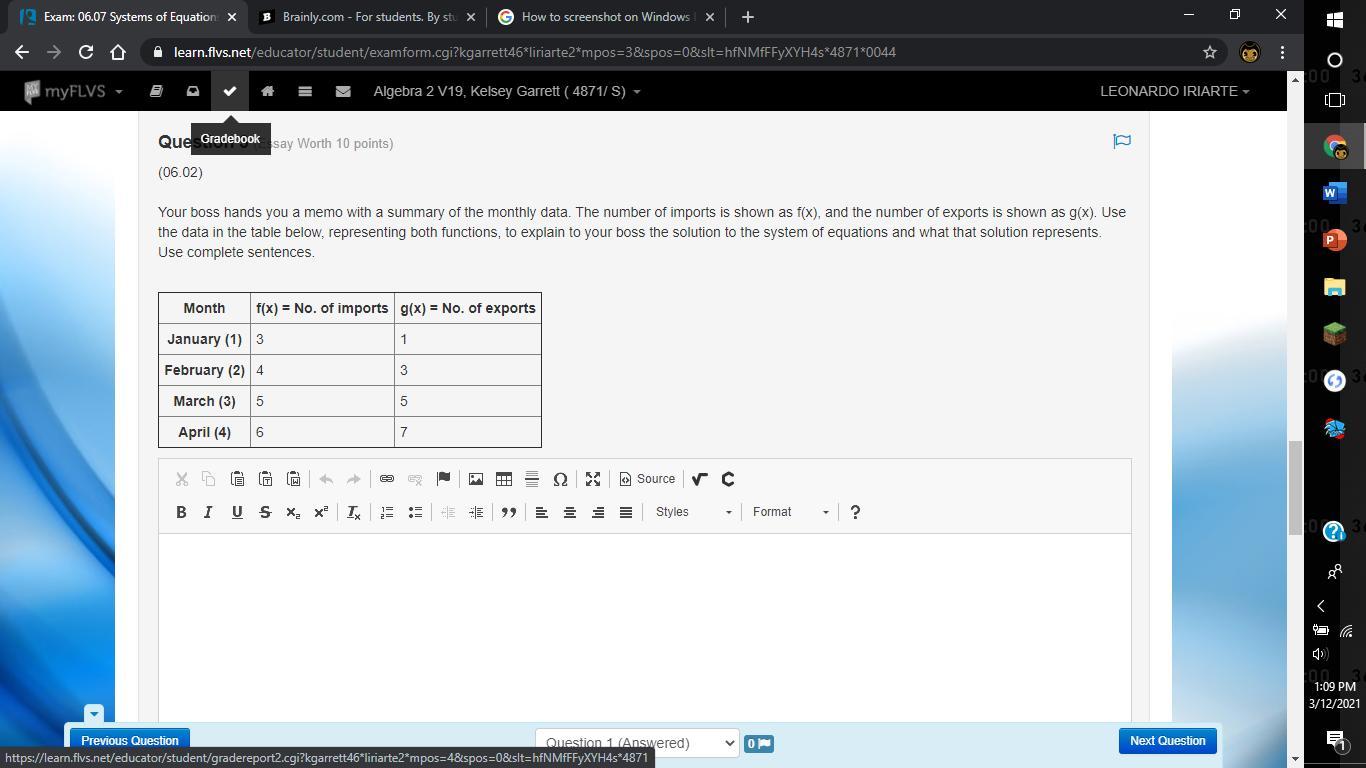
Task: Go to the course Home icon
Action: click(x=267, y=91)
